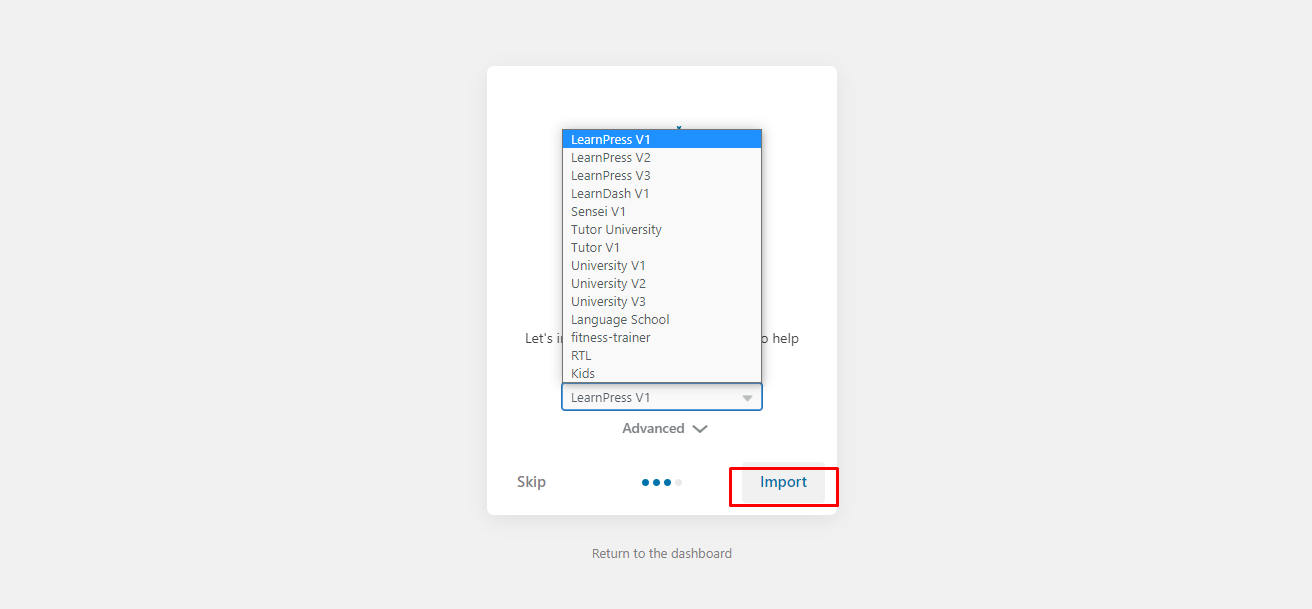Return to the dashboard link
1312x609 pixels.
pos(662,553)
